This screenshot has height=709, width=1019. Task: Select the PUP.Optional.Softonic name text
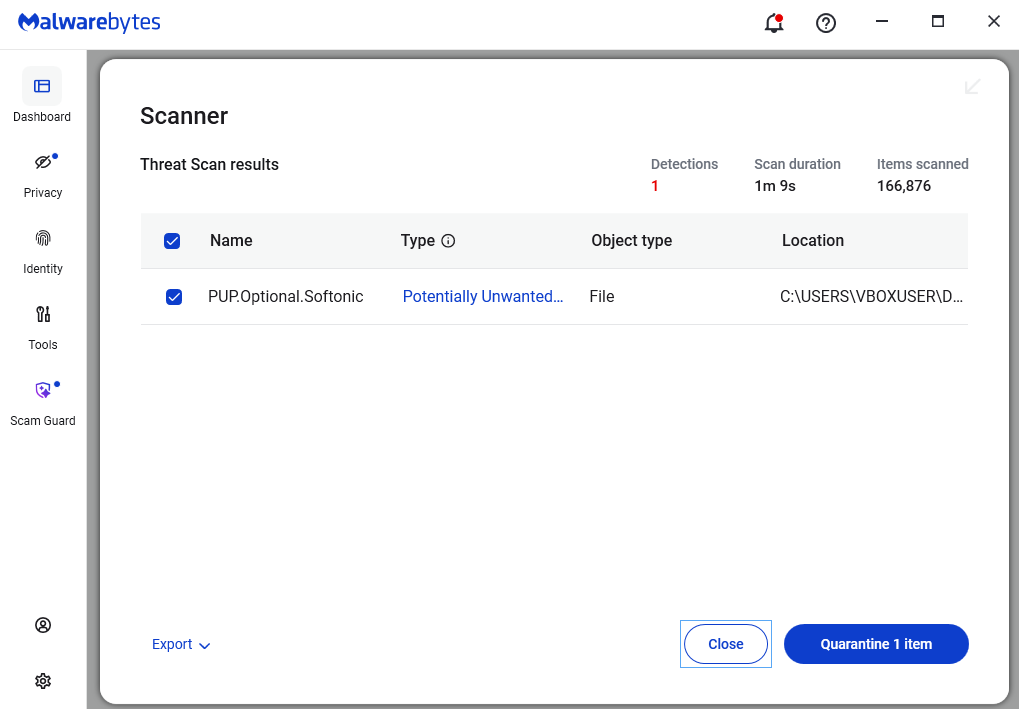pos(285,296)
